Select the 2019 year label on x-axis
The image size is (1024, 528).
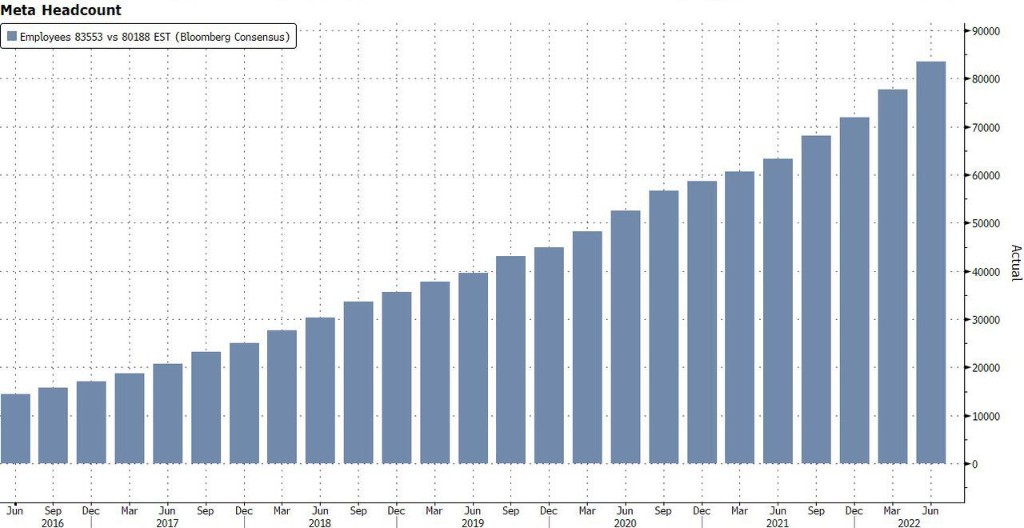point(473,522)
